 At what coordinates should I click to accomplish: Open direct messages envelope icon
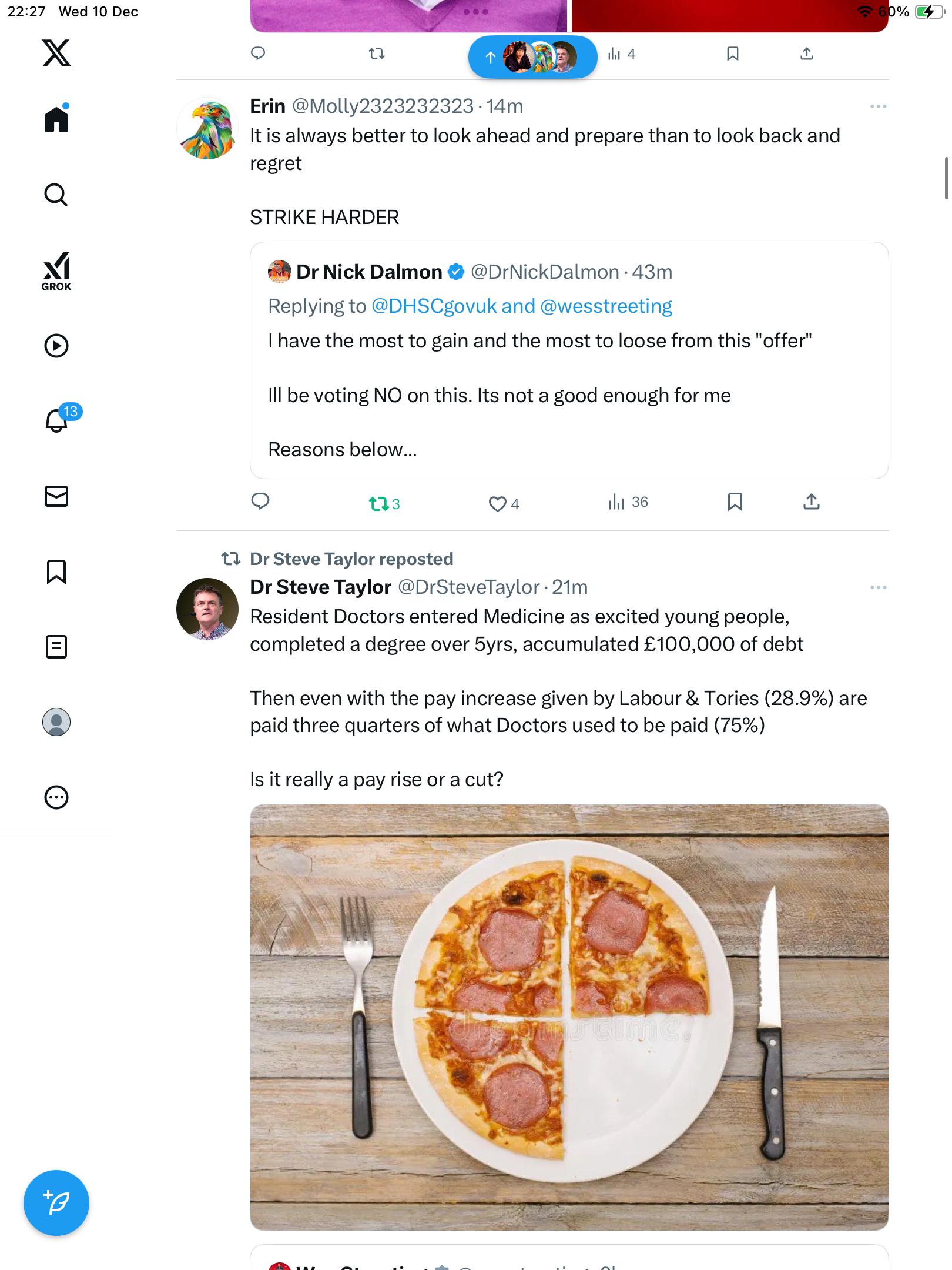(56, 496)
